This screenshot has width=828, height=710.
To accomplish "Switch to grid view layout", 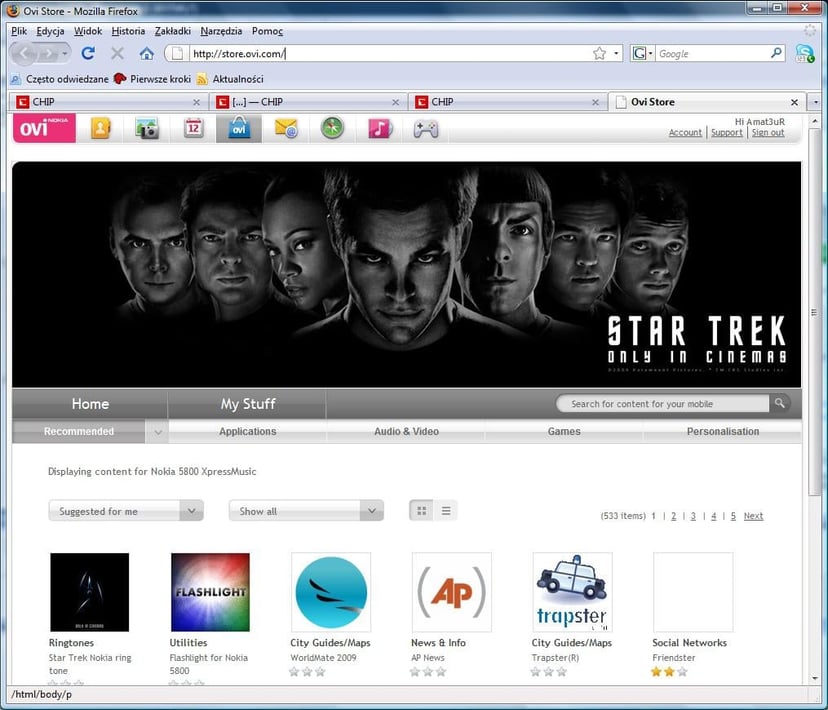I will [x=422, y=511].
